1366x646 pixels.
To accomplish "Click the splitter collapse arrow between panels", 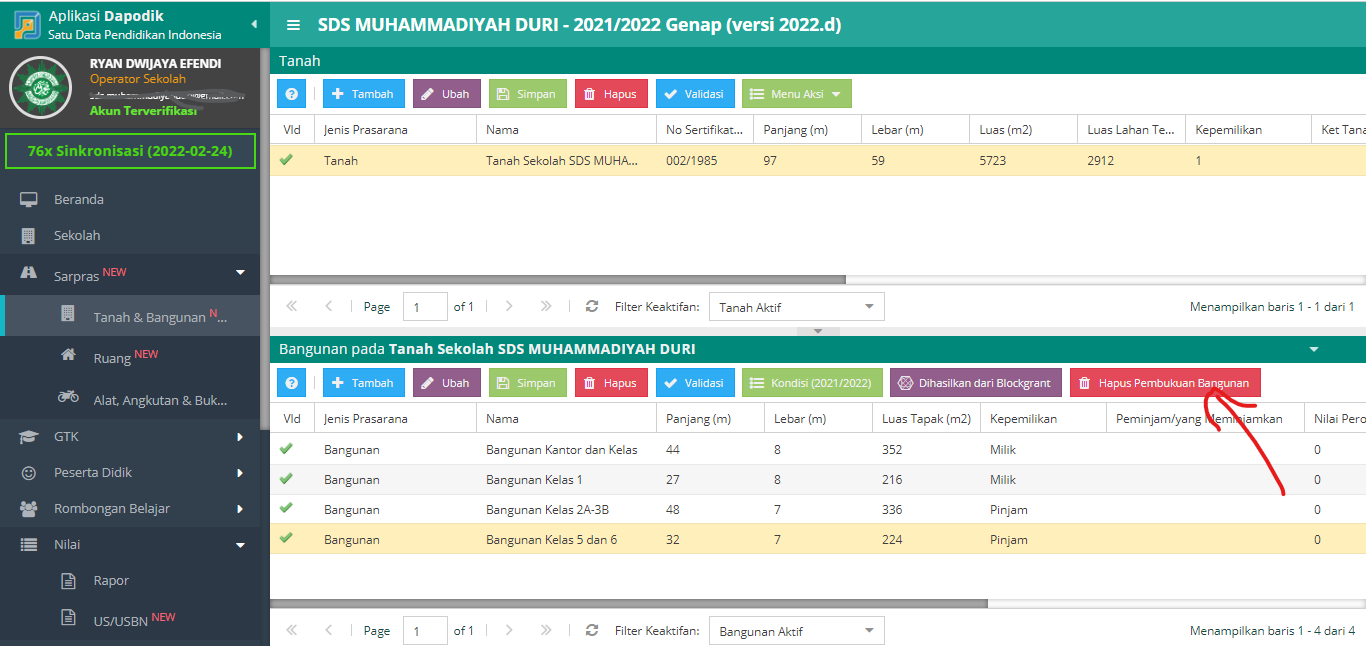I will (x=818, y=331).
